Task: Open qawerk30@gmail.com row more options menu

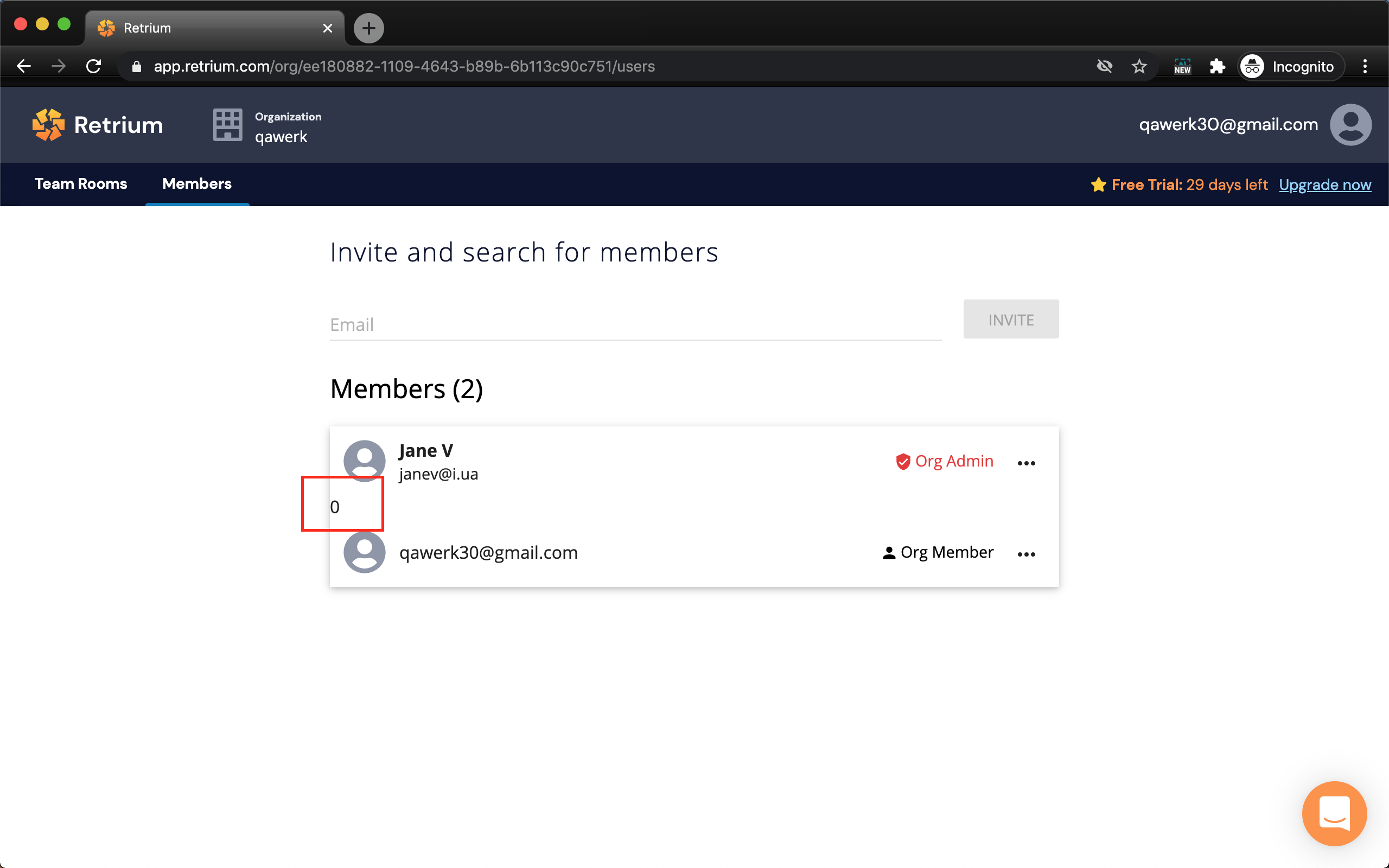Action: pos(1026,554)
